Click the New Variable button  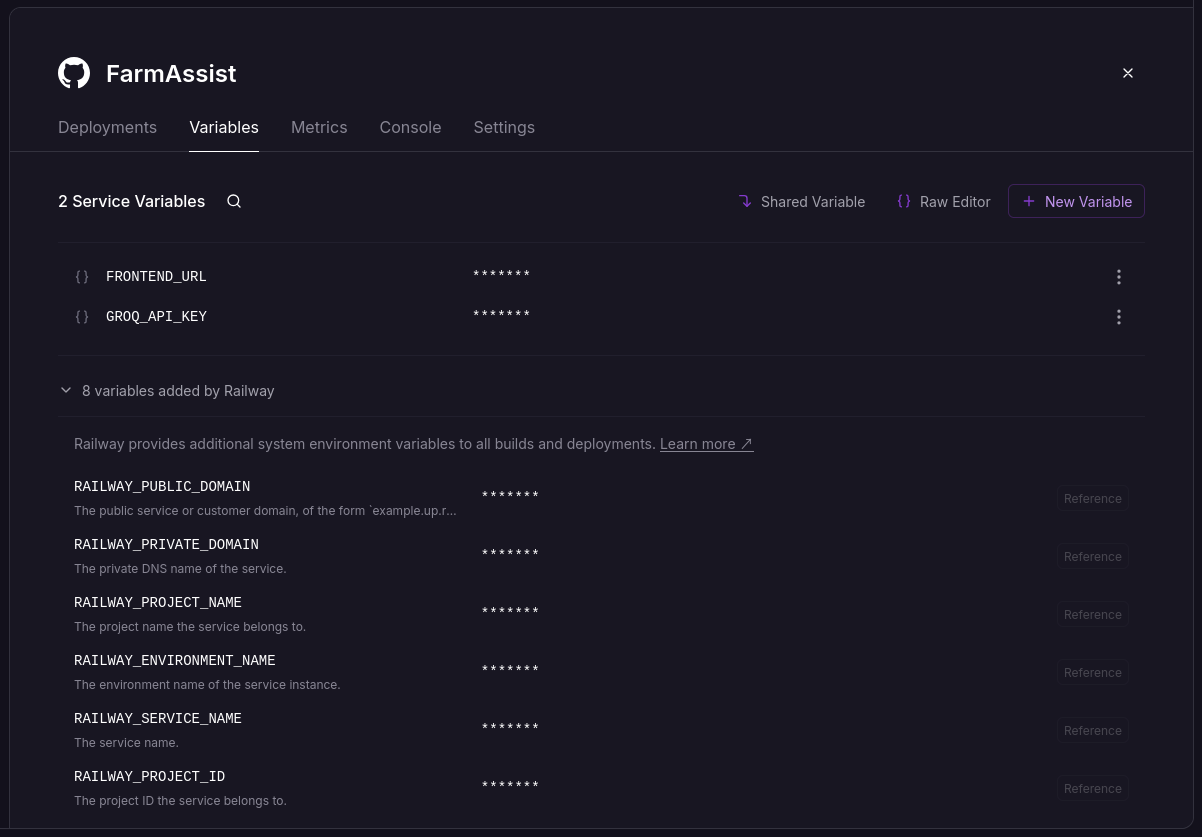click(1076, 201)
